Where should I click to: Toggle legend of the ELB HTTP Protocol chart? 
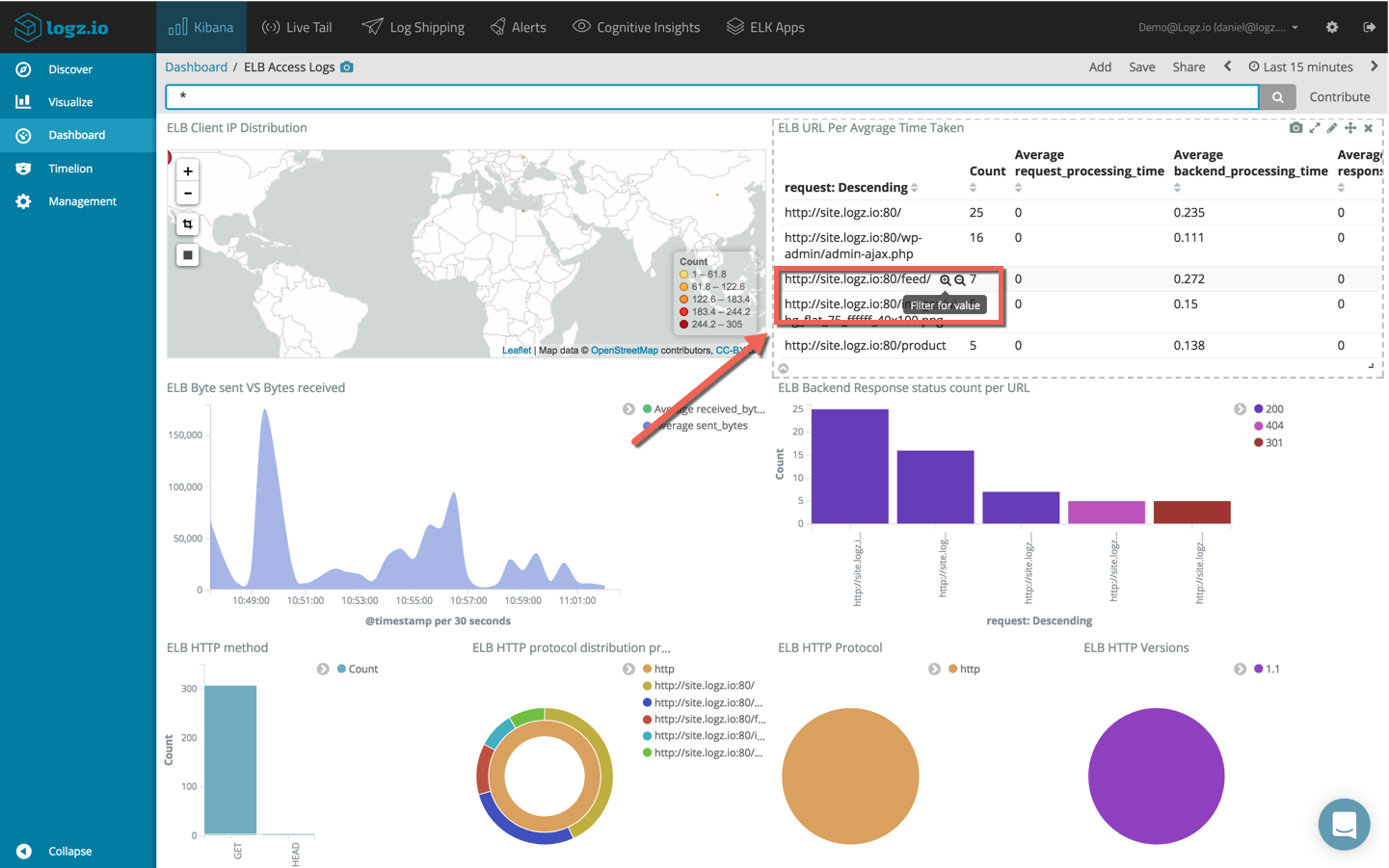934,670
